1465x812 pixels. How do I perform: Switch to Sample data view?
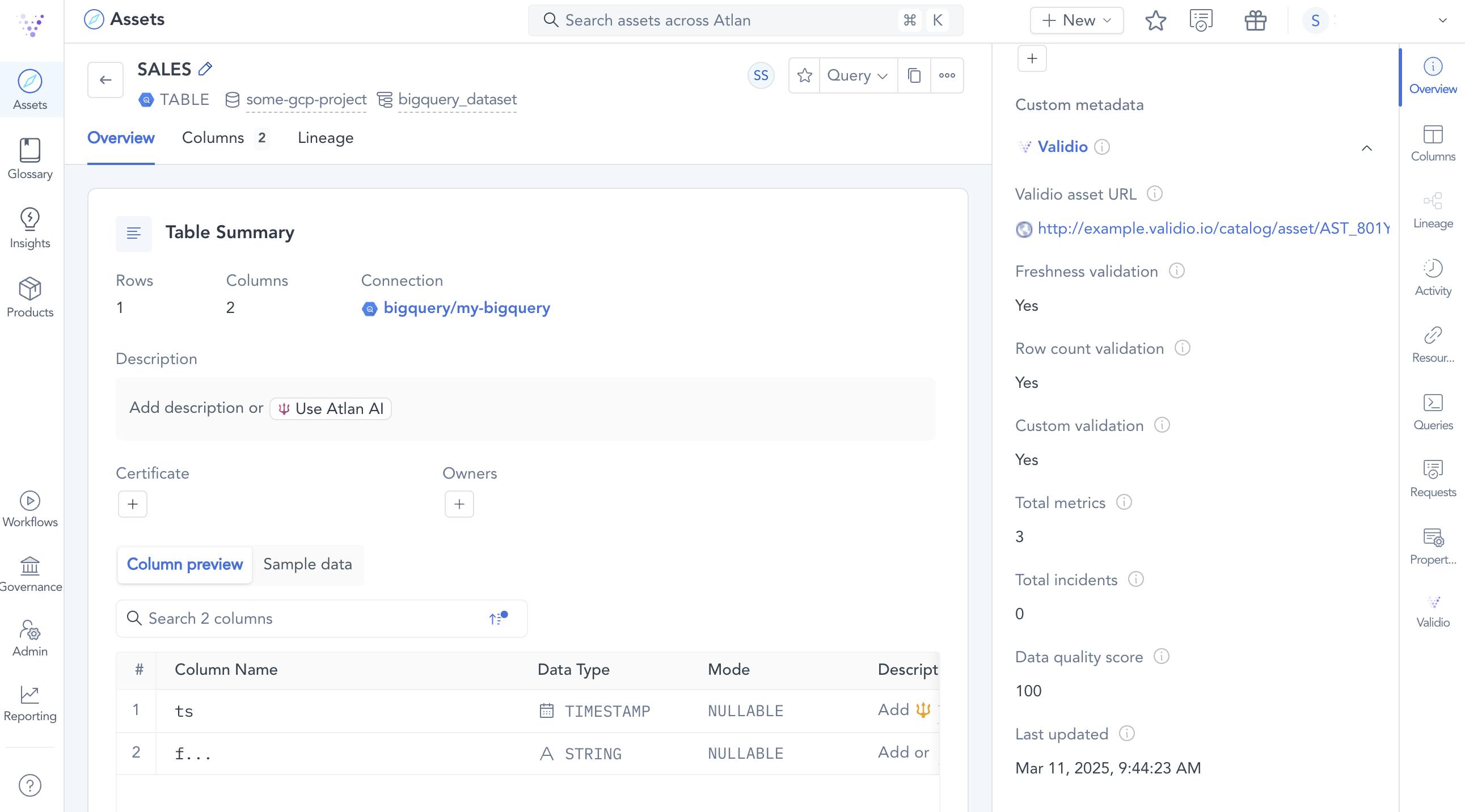(307, 564)
